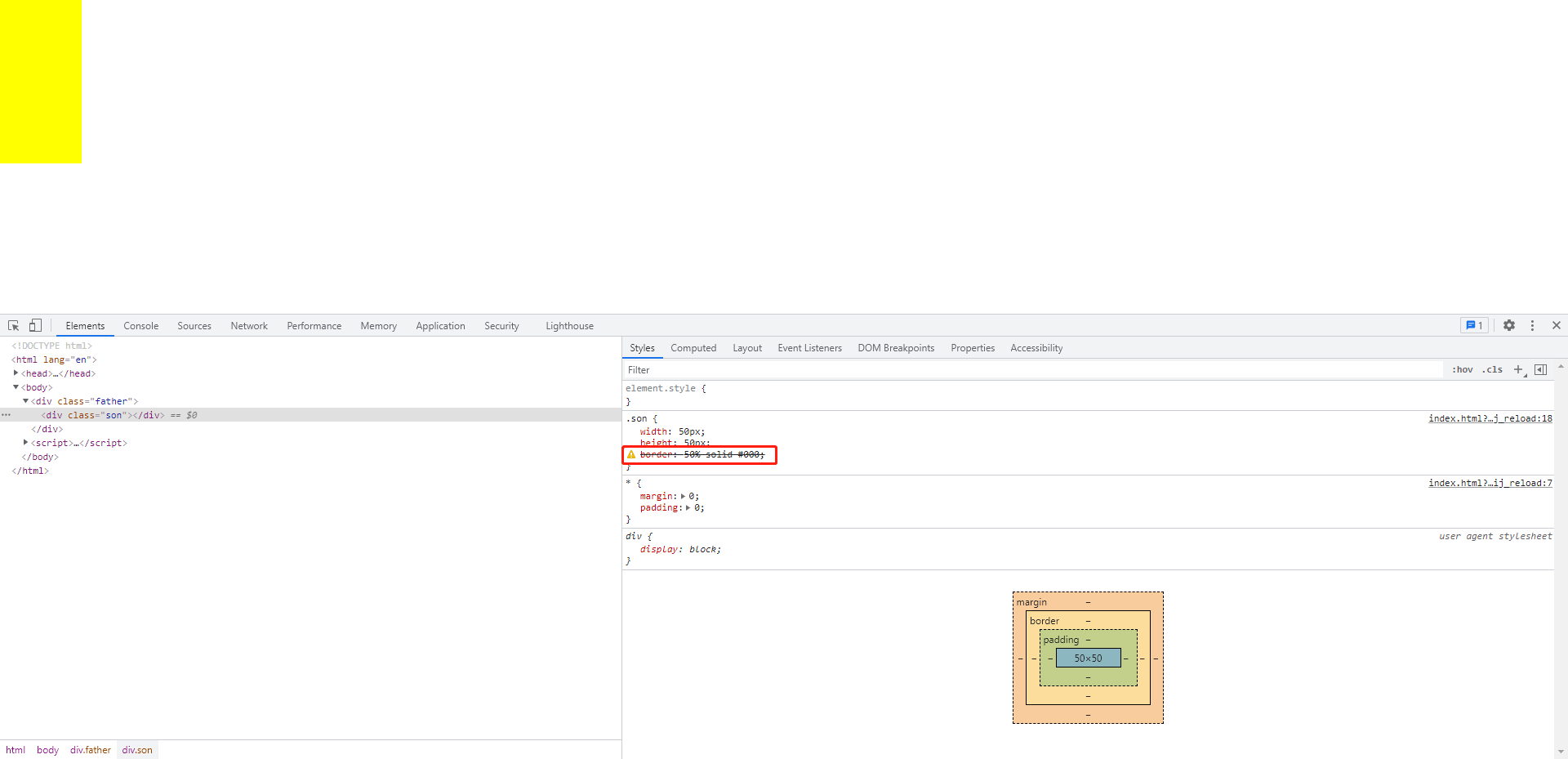Select the div class son row
This screenshot has height=759, width=1568.
click(310, 415)
